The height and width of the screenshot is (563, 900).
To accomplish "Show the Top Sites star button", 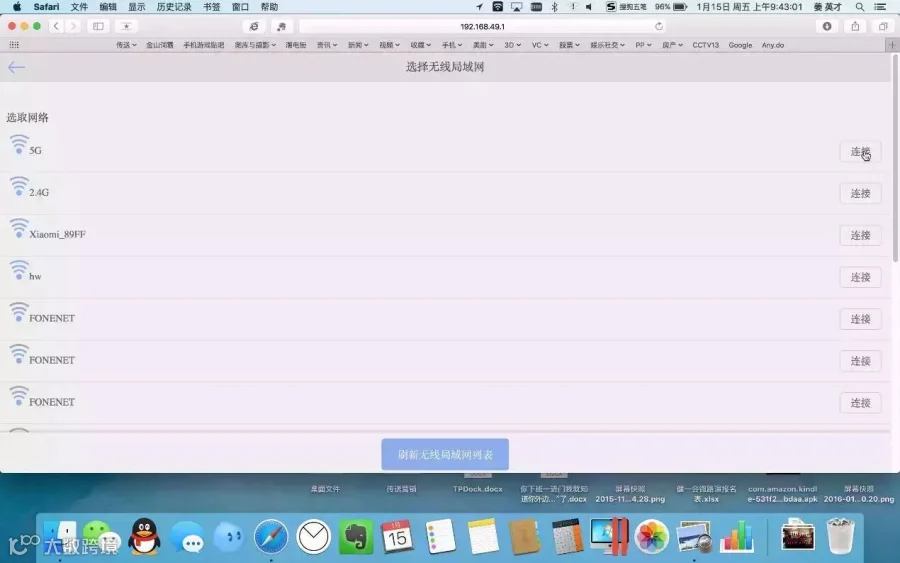I will pyautogui.click(x=126, y=26).
